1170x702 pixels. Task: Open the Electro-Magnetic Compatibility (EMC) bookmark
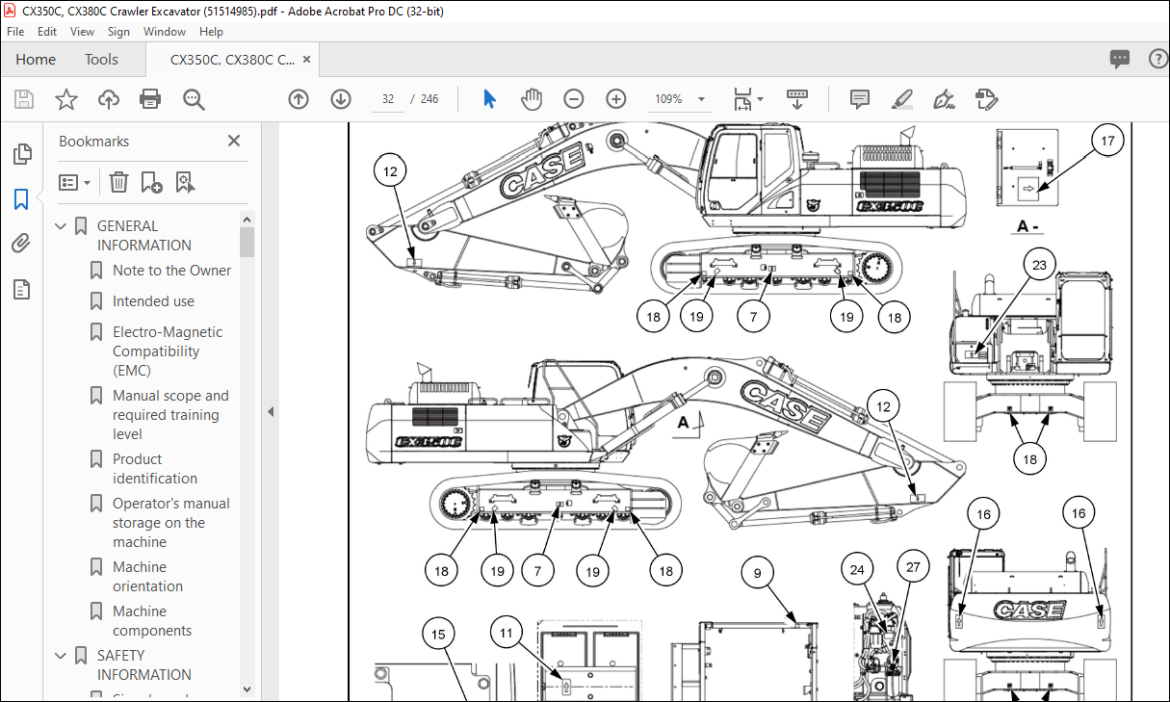click(167, 351)
